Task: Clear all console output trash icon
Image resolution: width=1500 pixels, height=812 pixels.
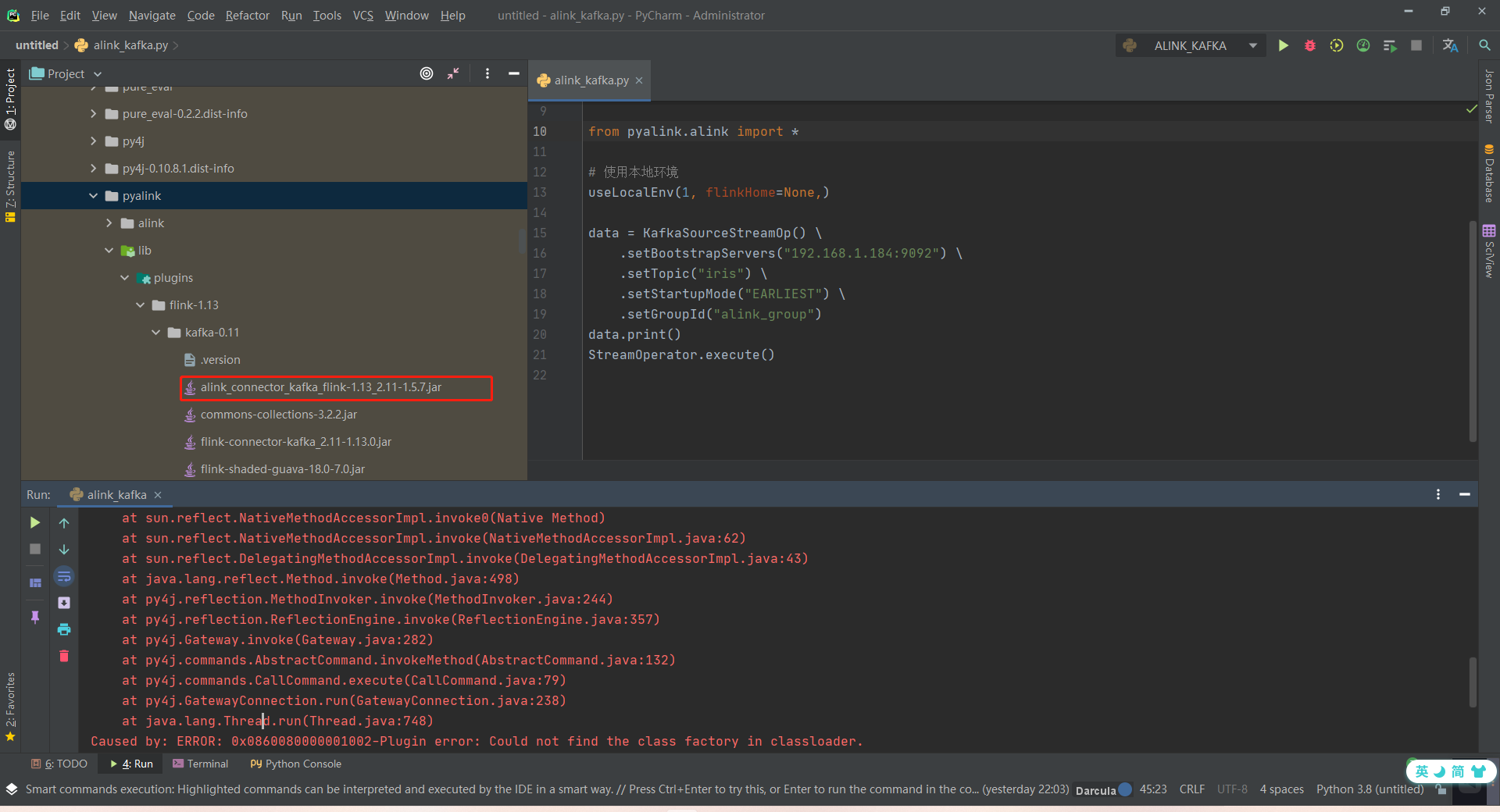Action: [x=64, y=656]
